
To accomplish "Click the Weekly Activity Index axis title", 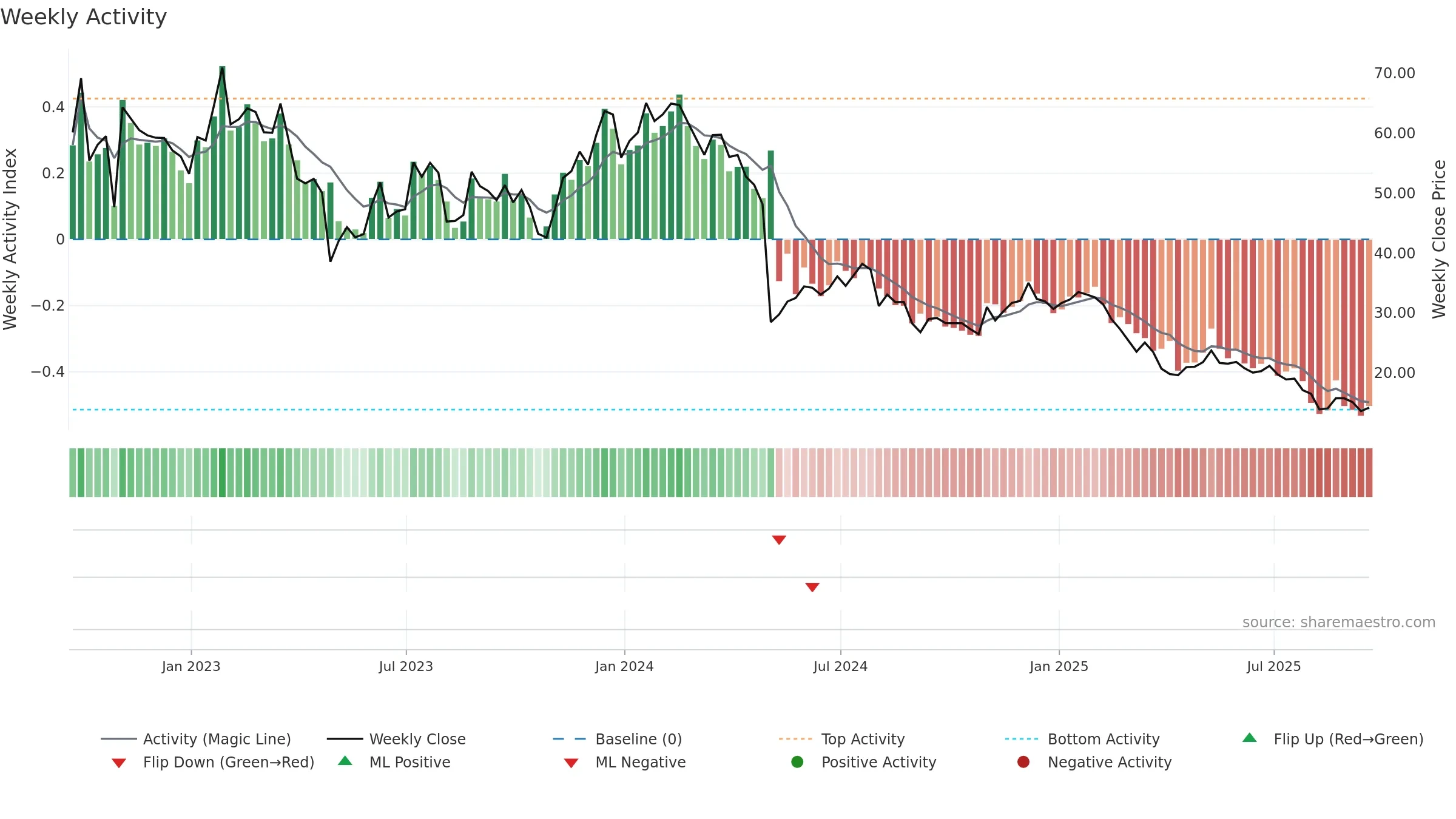I will (x=10, y=239).
